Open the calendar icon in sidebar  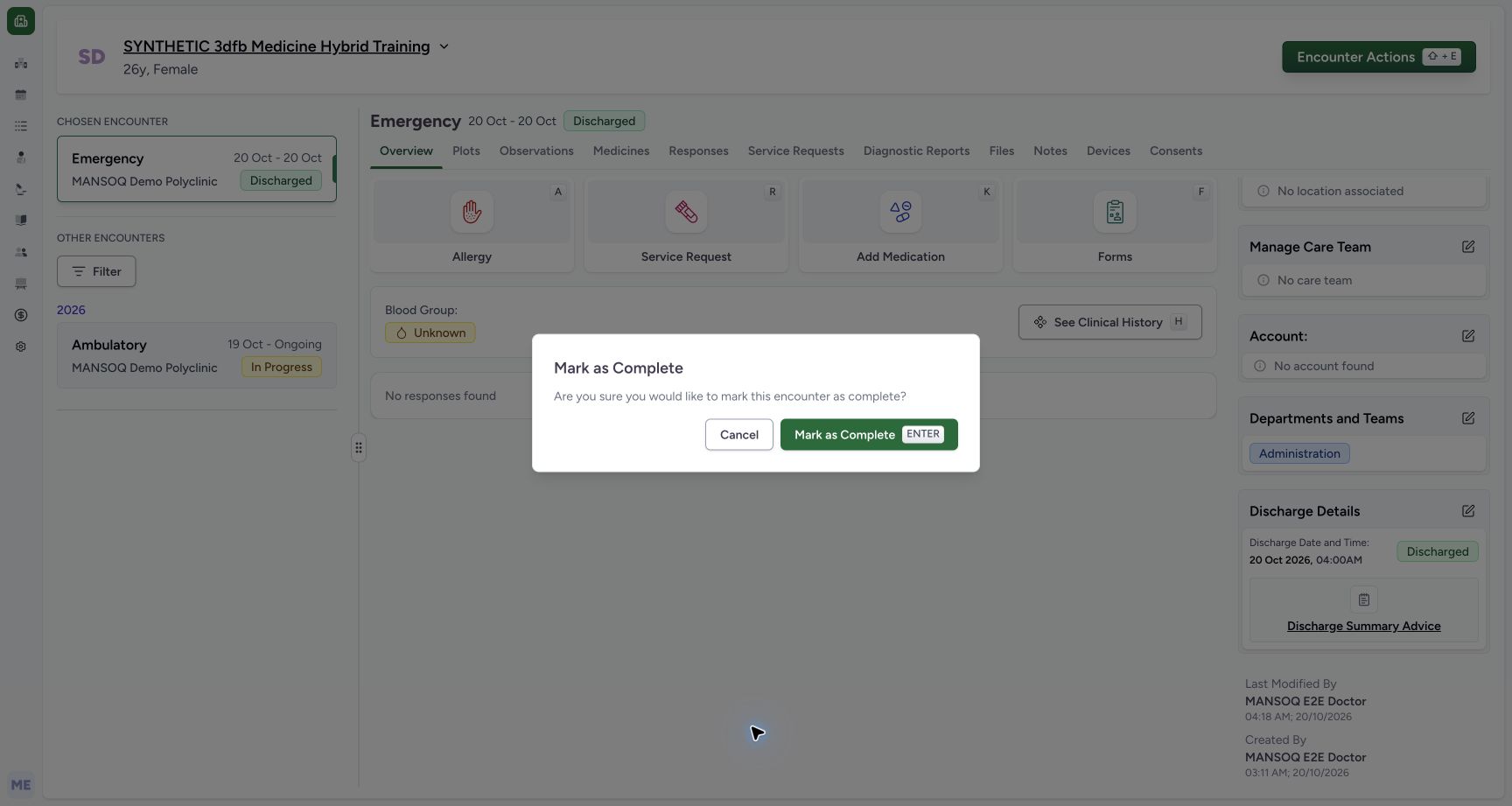pos(21,95)
